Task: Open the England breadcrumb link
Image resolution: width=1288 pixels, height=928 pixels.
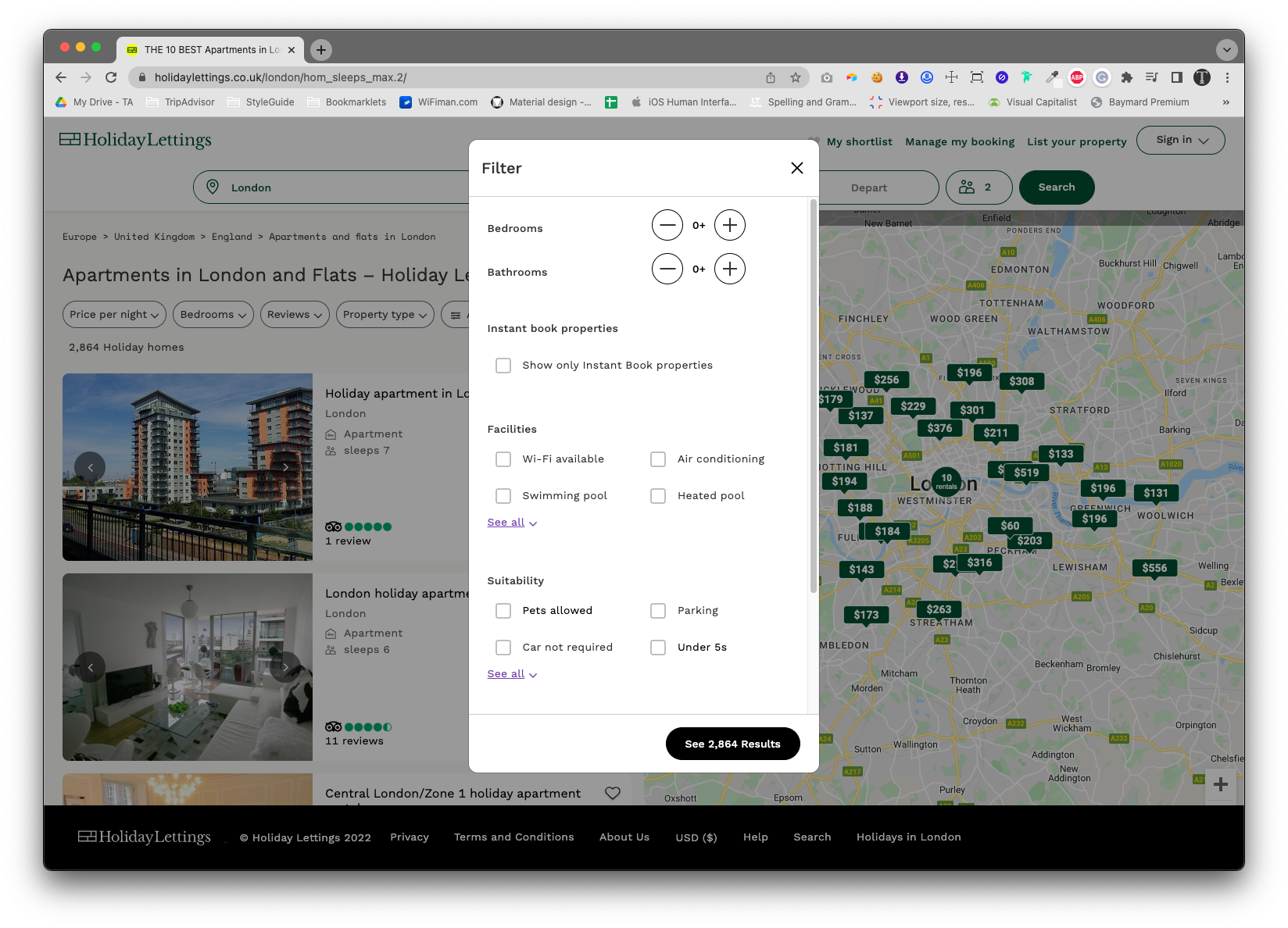Action: click(x=232, y=237)
